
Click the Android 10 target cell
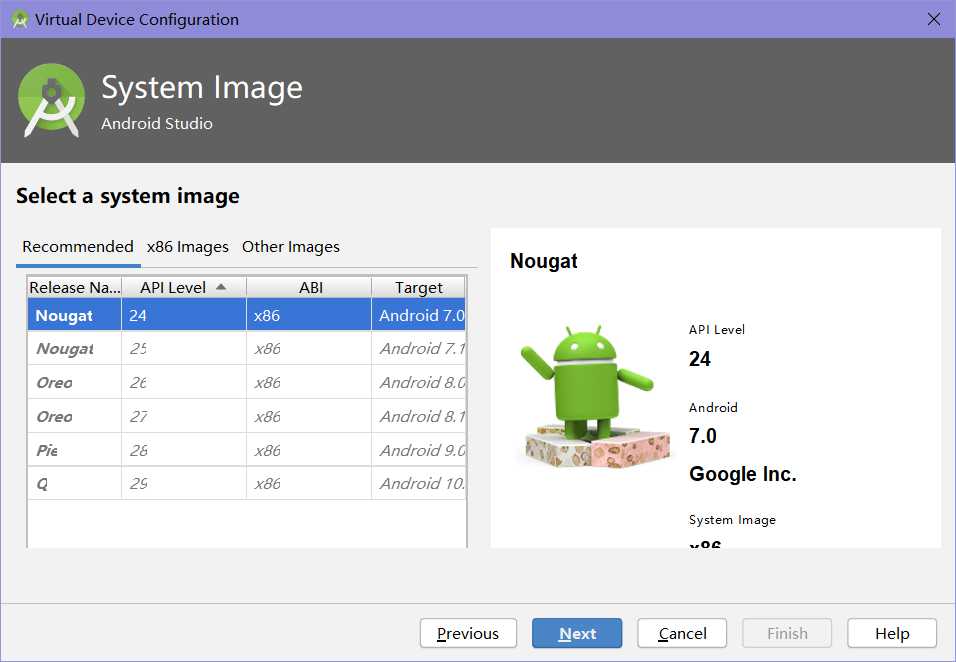418,483
